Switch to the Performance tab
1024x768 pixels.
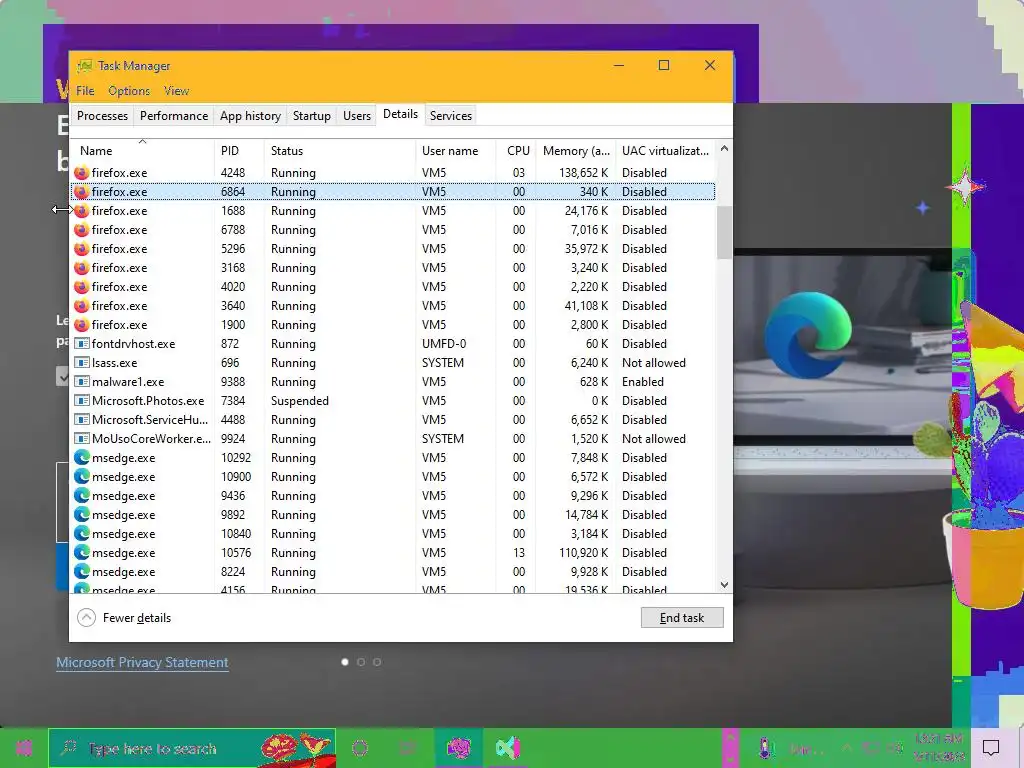click(174, 116)
